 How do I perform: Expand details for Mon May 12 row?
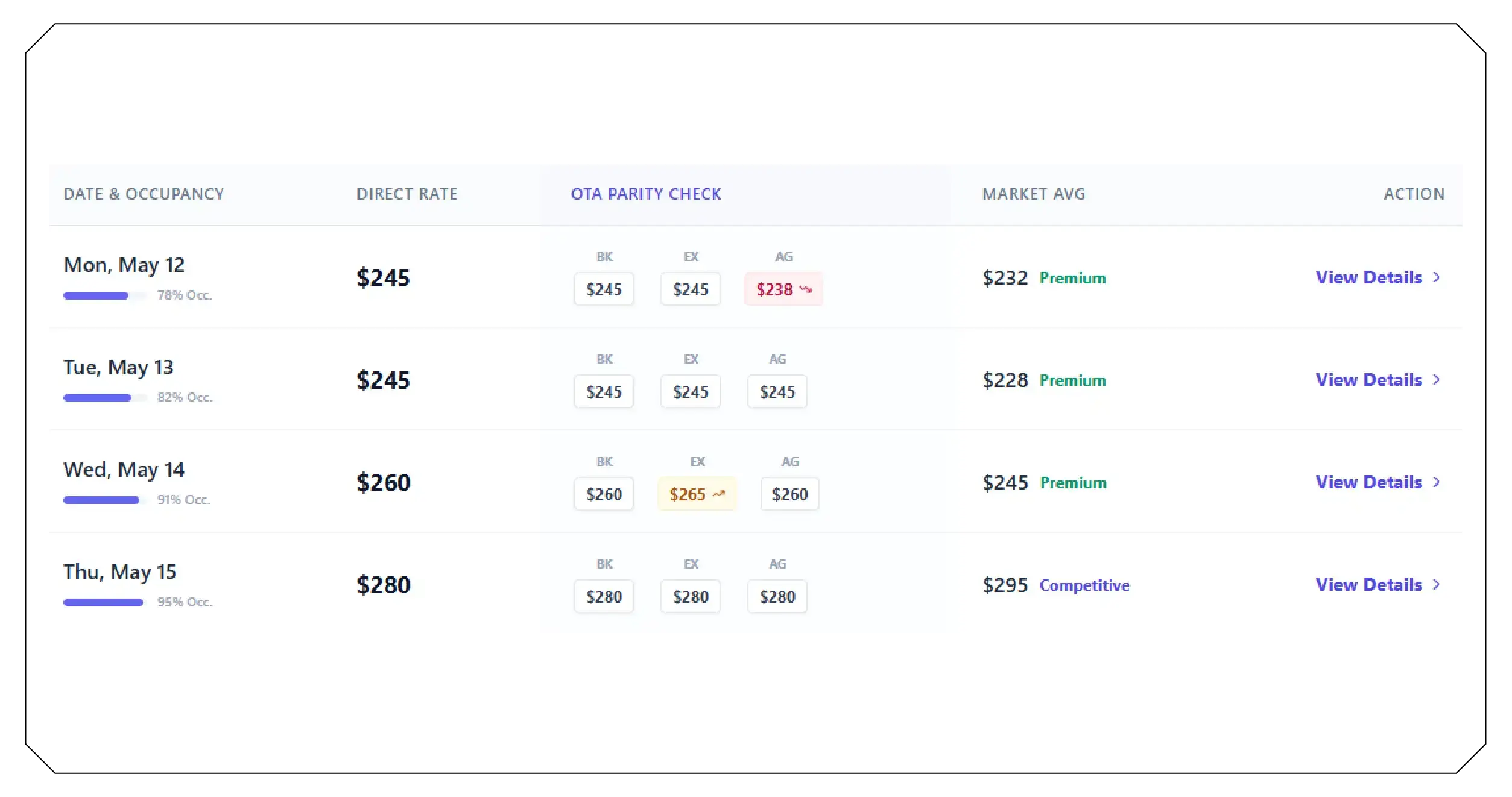(1369, 278)
